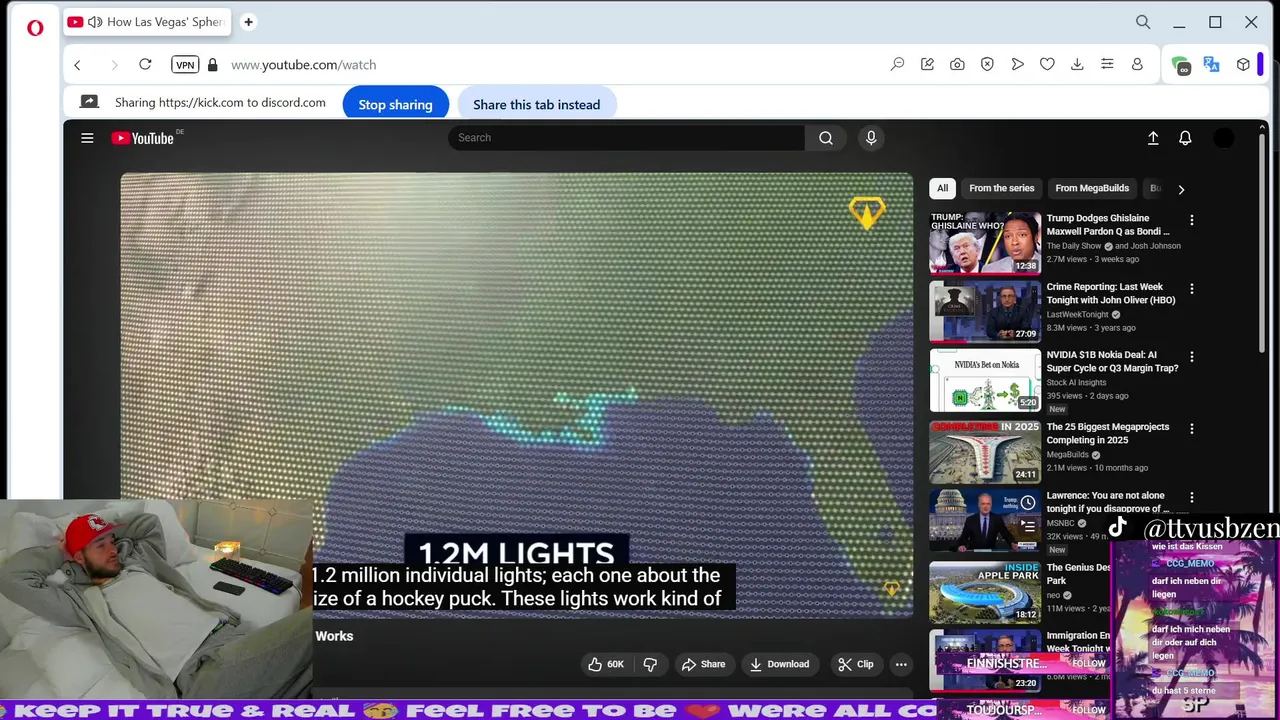This screenshot has height=720, width=1280.
Task: Show more filter chips arrow
Action: tap(1181, 189)
